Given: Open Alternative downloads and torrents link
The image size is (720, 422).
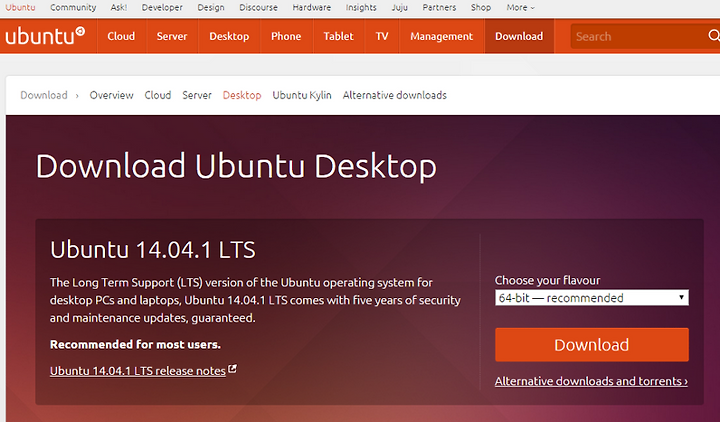Looking at the screenshot, I should (591, 381).
